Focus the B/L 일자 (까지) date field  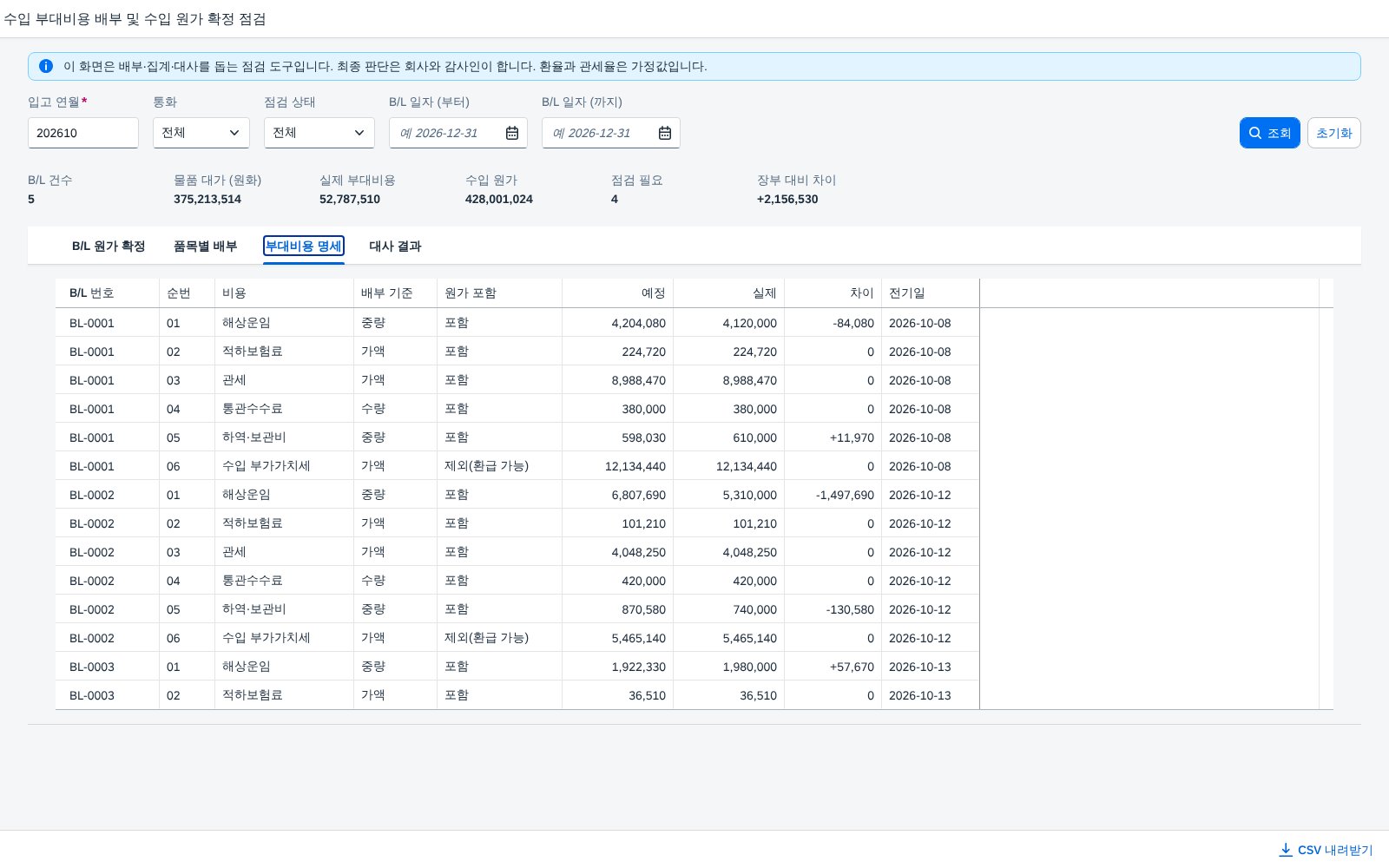click(x=600, y=133)
